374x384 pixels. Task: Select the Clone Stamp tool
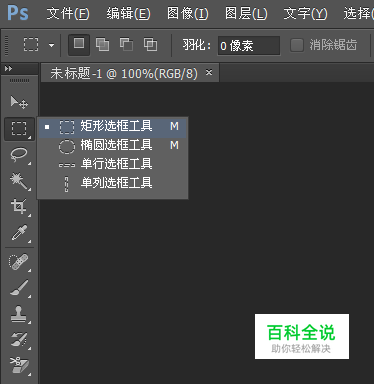(19, 314)
